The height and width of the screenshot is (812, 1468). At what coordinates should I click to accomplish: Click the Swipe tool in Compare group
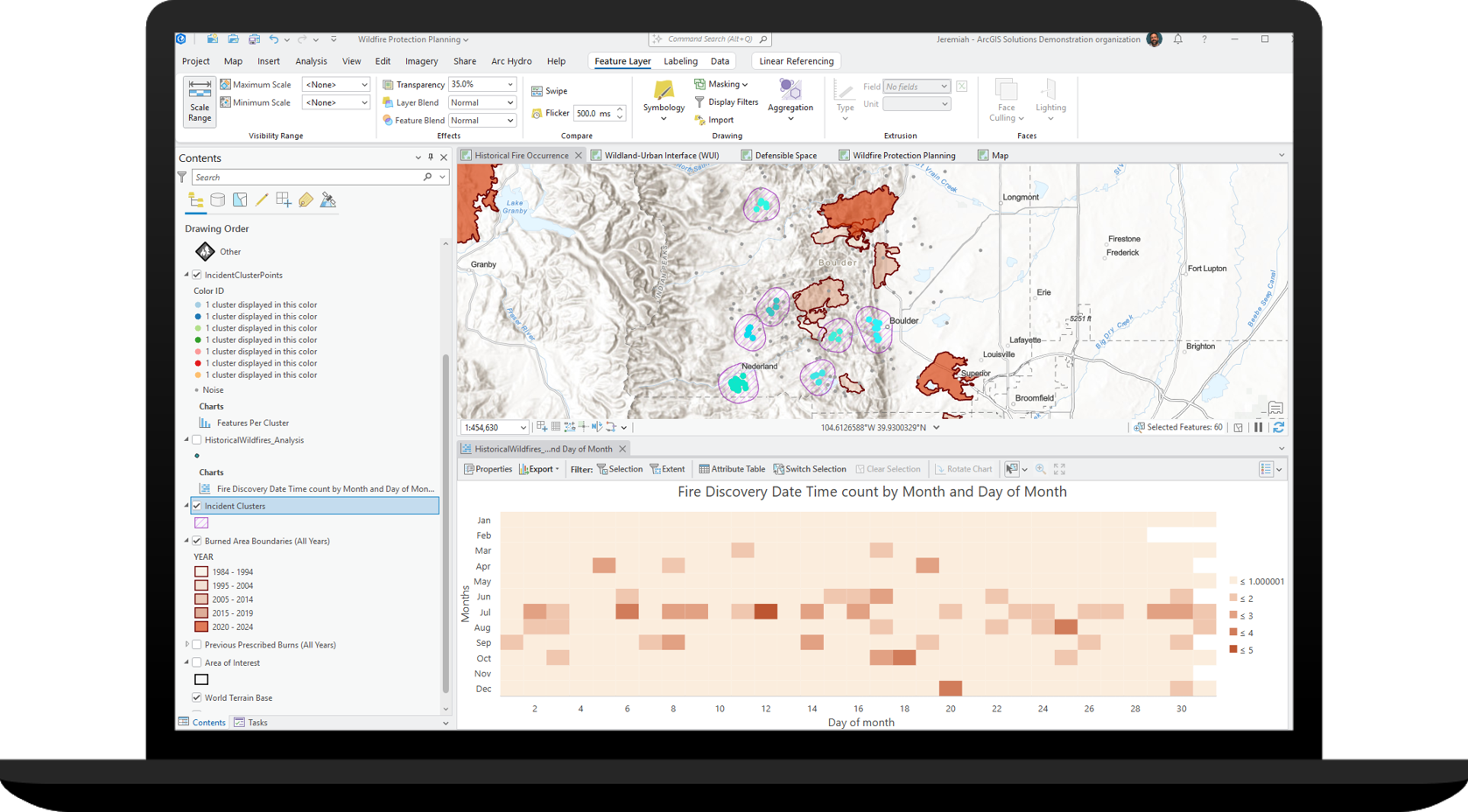[x=550, y=90]
